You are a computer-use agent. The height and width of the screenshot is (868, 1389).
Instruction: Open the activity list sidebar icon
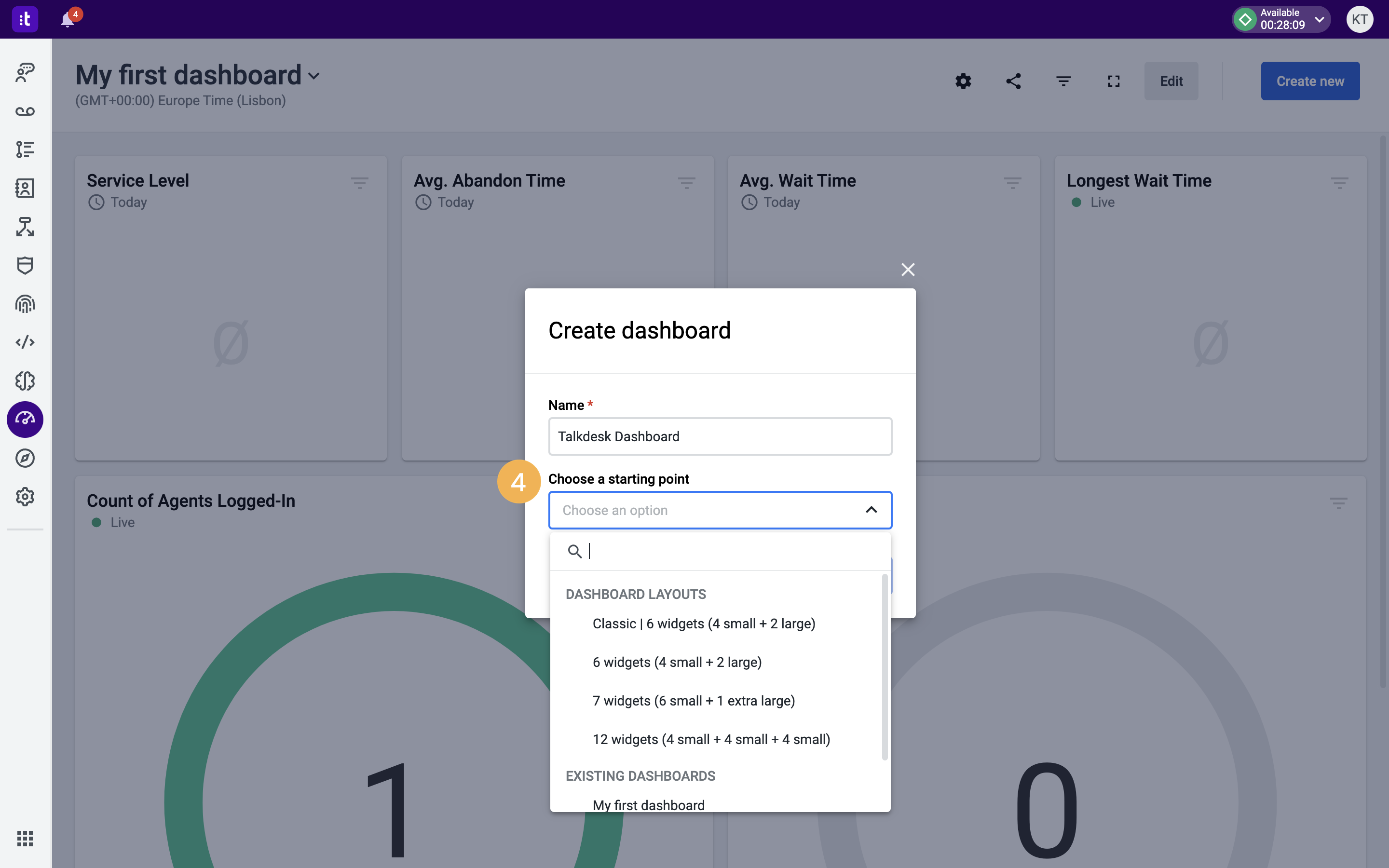click(25, 149)
